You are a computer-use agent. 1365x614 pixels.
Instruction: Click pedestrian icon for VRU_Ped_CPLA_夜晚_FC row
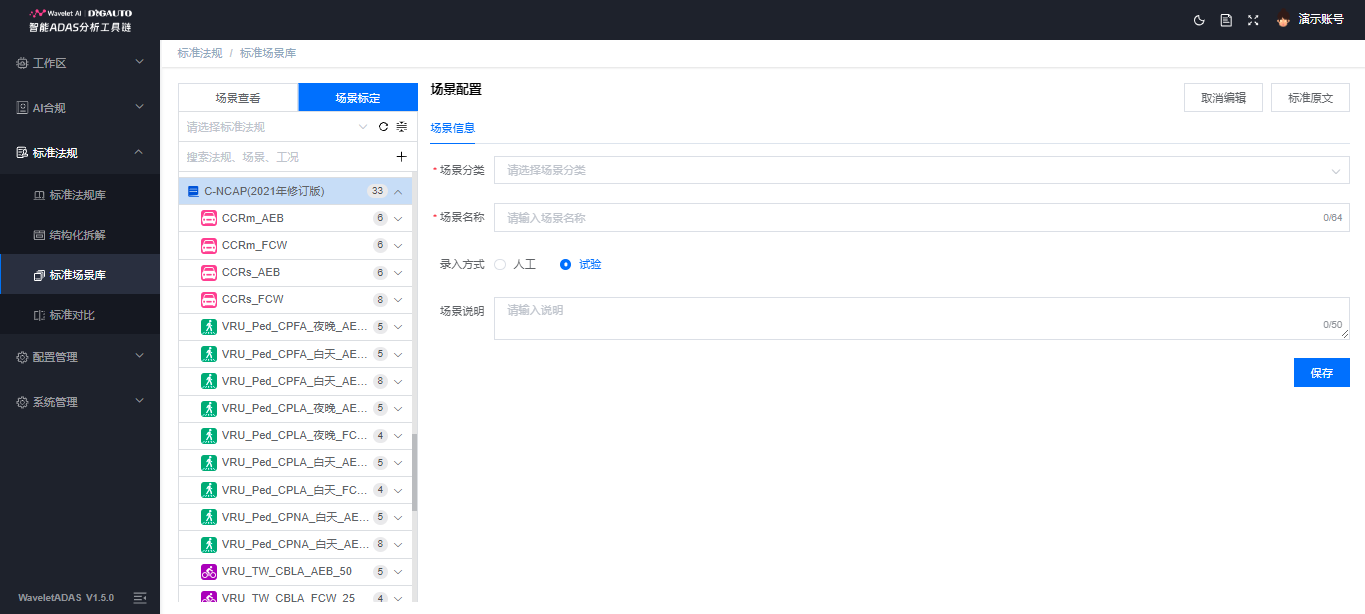point(209,435)
